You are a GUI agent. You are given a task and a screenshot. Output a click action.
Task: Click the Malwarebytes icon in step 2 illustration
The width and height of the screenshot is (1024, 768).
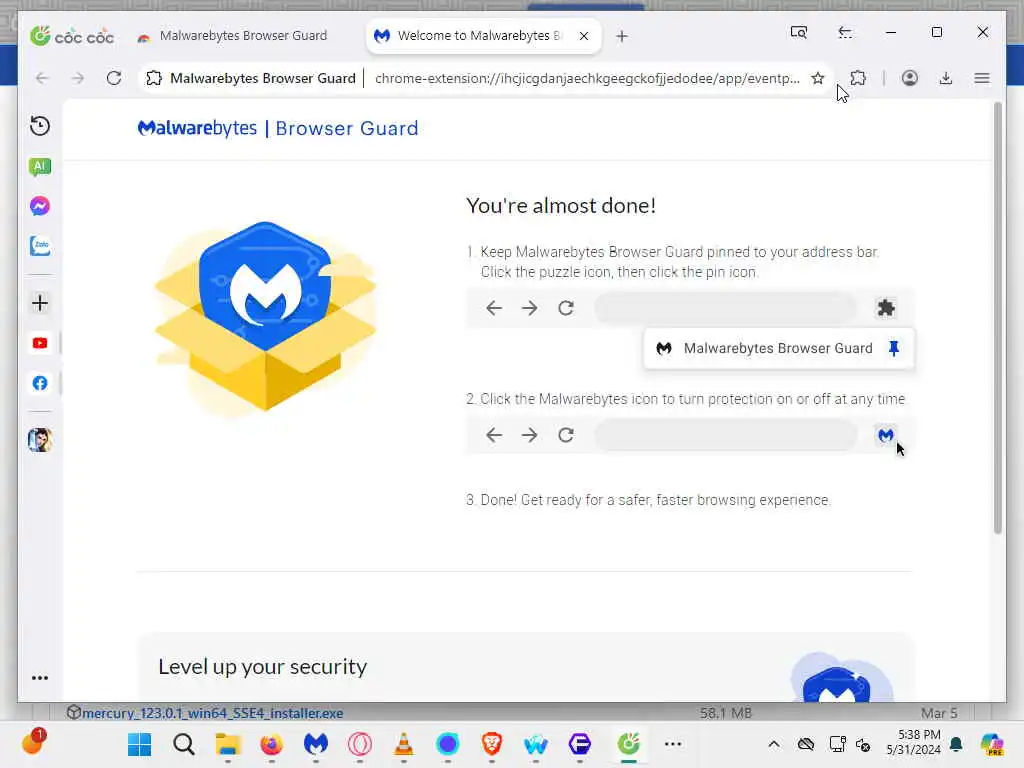point(886,436)
